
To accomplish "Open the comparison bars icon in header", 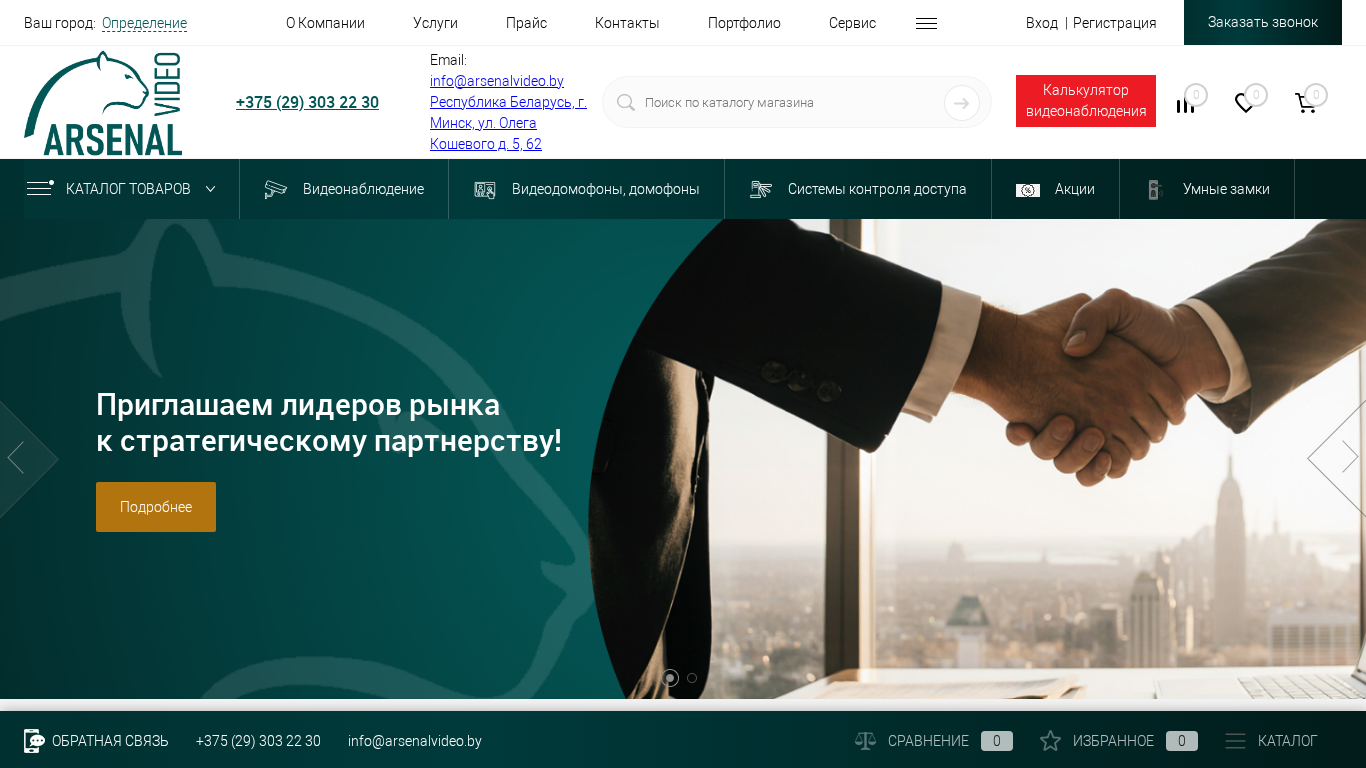I will 1185,105.
